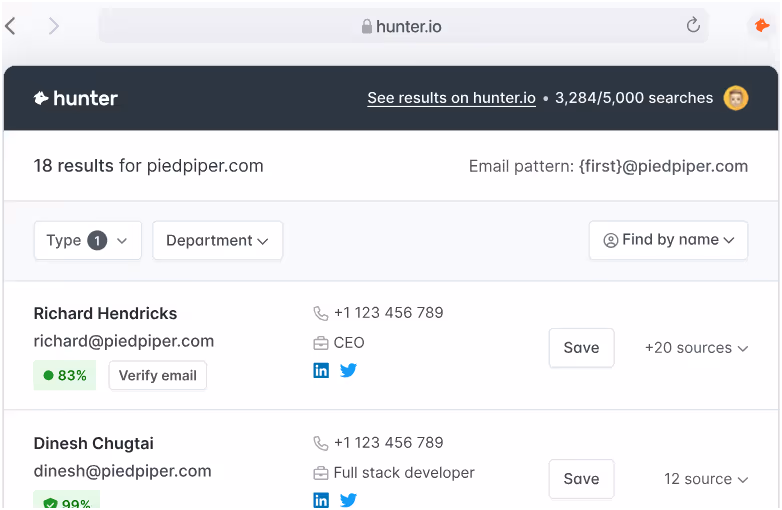Go forward with the browser forward arrow
Image resolution: width=782 pixels, height=510 pixels.
tap(54, 26)
